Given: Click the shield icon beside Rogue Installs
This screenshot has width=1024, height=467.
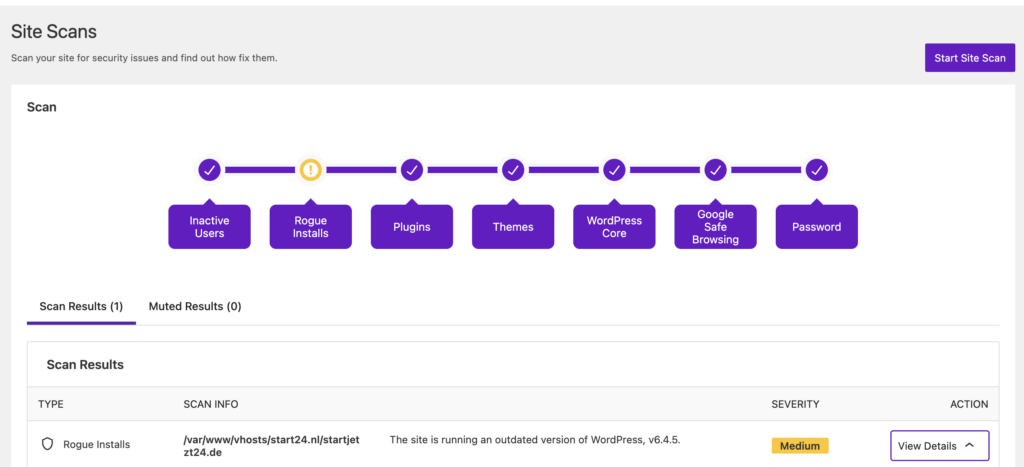Looking at the screenshot, I should (x=47, y=445).
